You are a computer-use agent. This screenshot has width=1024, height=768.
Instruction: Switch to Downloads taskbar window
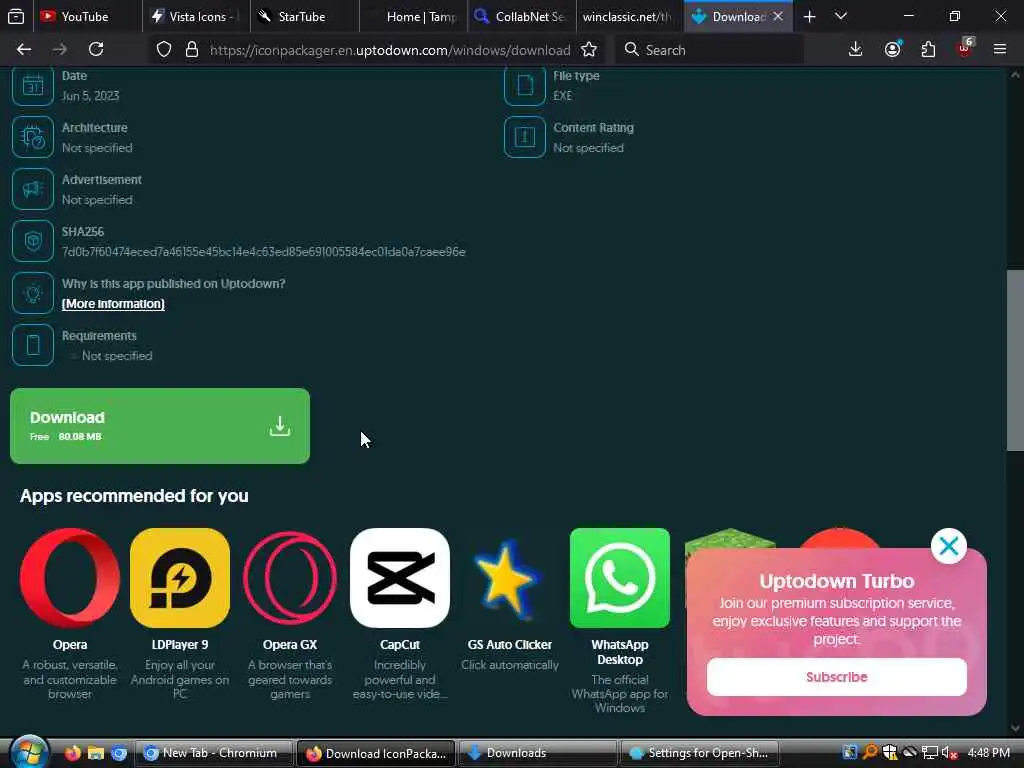[x=537, y=753]
